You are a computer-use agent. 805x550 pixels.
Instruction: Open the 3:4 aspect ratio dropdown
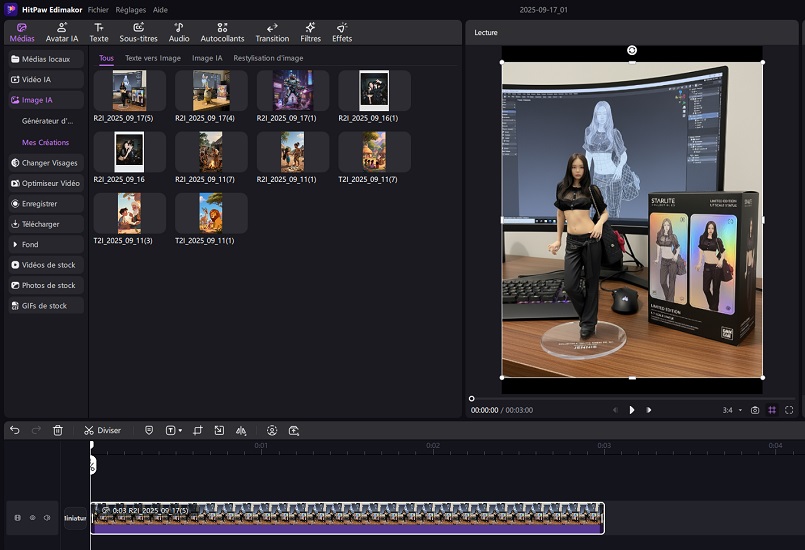pos(733,410)
